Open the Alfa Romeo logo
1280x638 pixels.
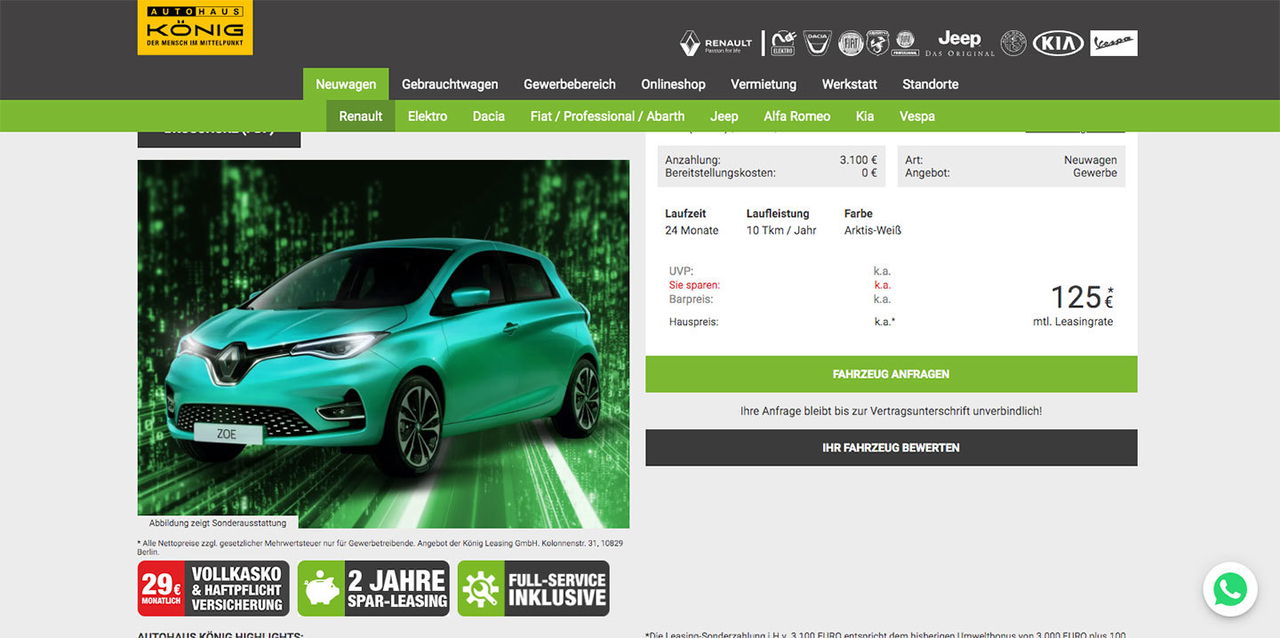1013,43
